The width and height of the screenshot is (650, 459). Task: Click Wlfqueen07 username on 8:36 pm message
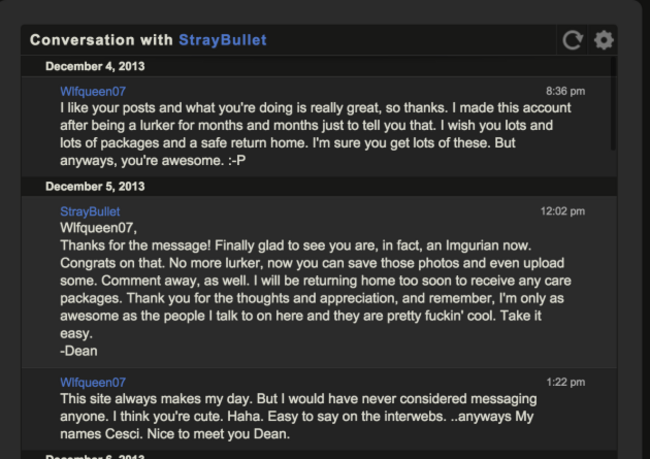pyautogui.click(x=93, y=91)
